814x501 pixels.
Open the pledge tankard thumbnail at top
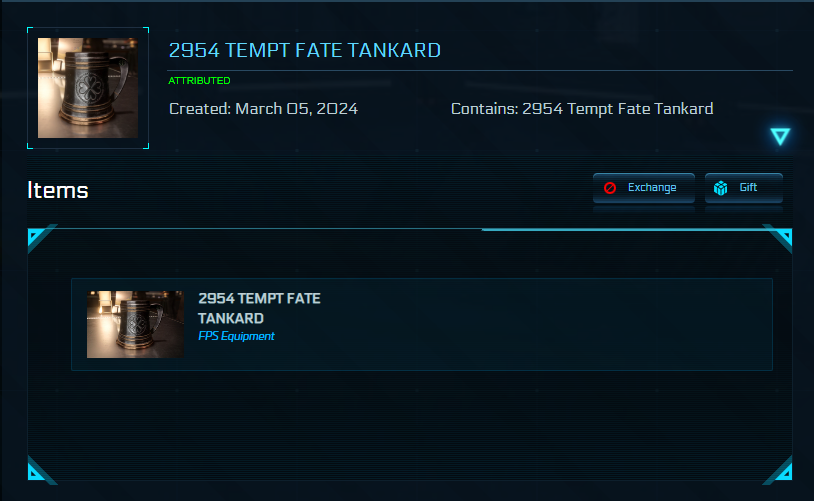pos(87,88)
